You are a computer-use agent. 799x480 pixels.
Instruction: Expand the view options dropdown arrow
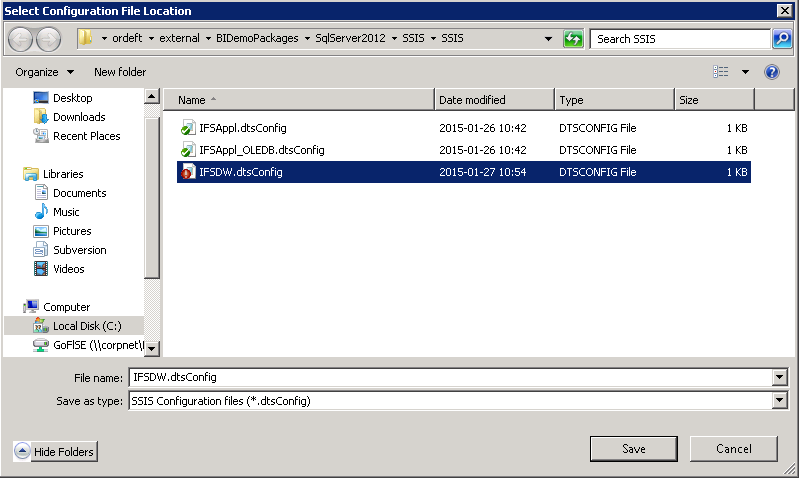point(745,72)
